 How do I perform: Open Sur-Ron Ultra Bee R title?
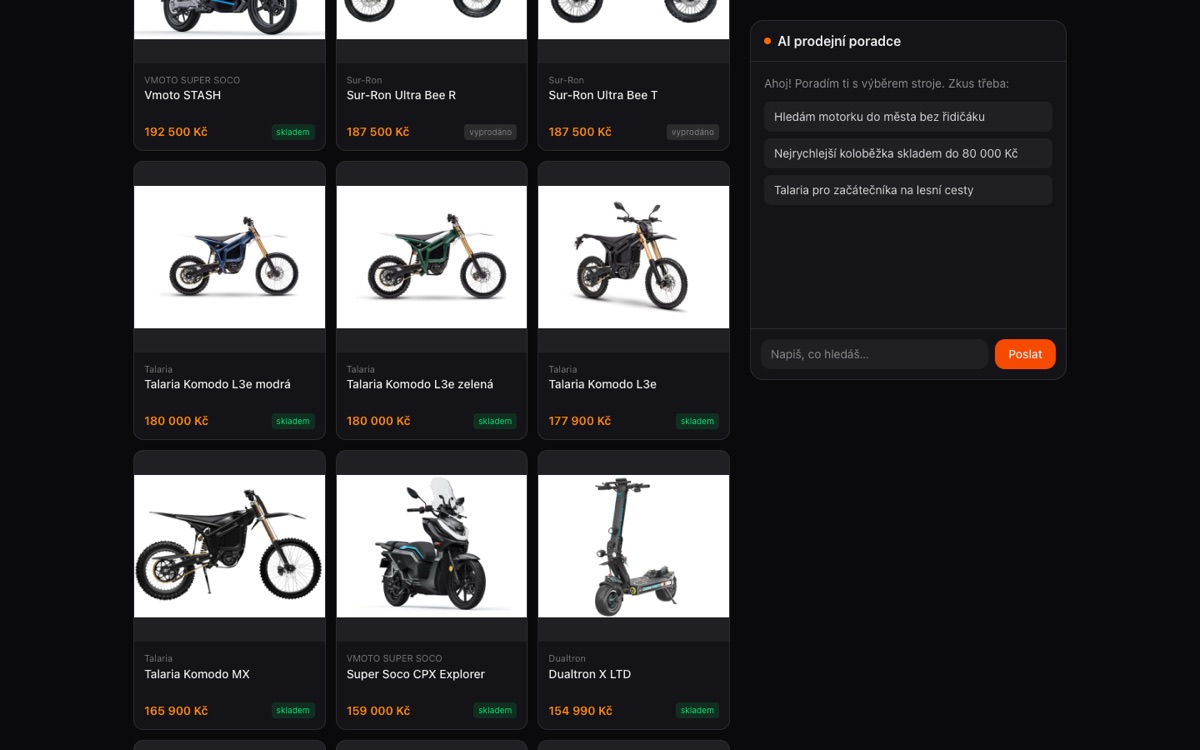point(401,95)
